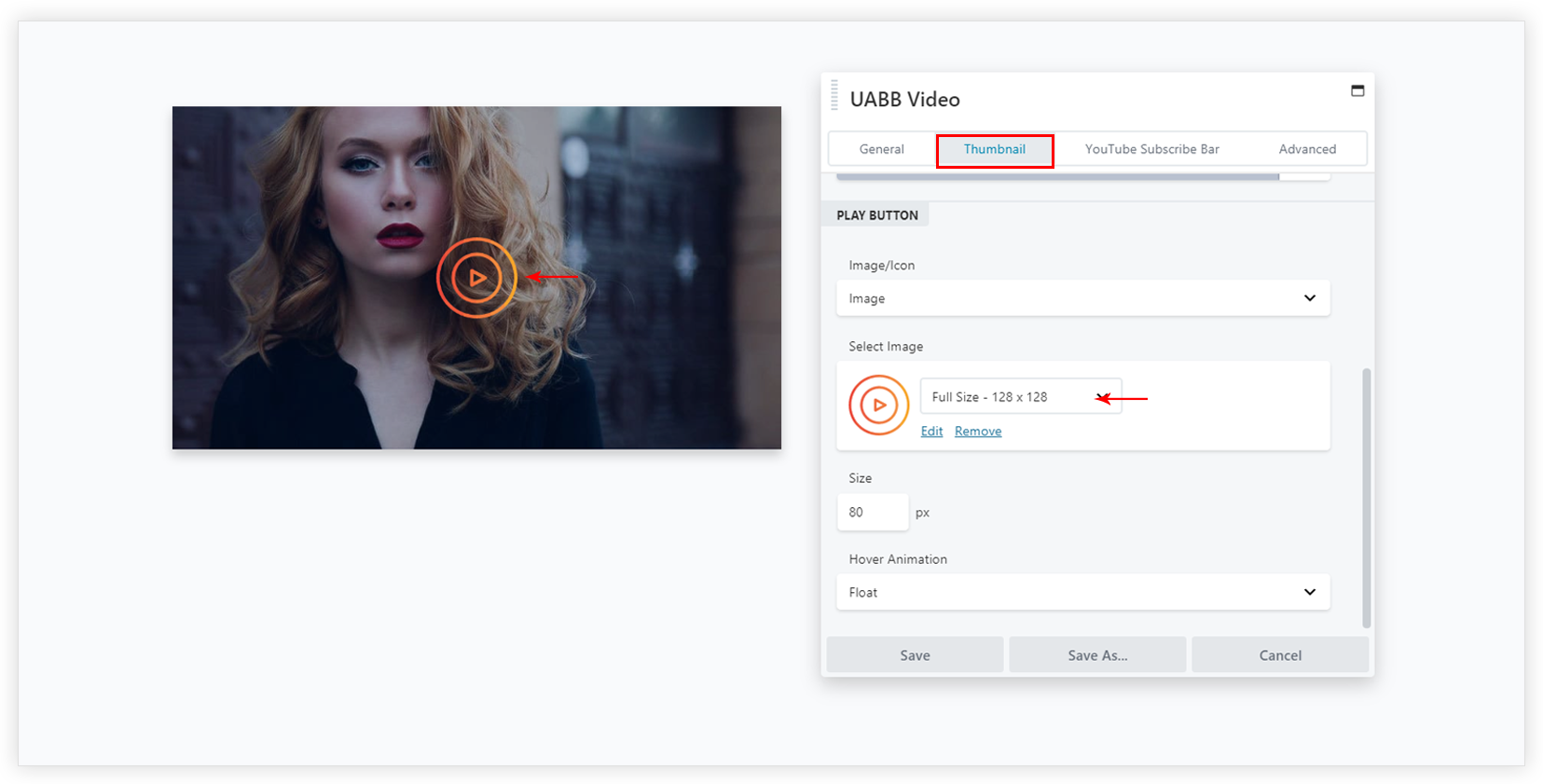
Task: Click the settings panel vertical scrollbar
Action: (x=1367, y=498)
